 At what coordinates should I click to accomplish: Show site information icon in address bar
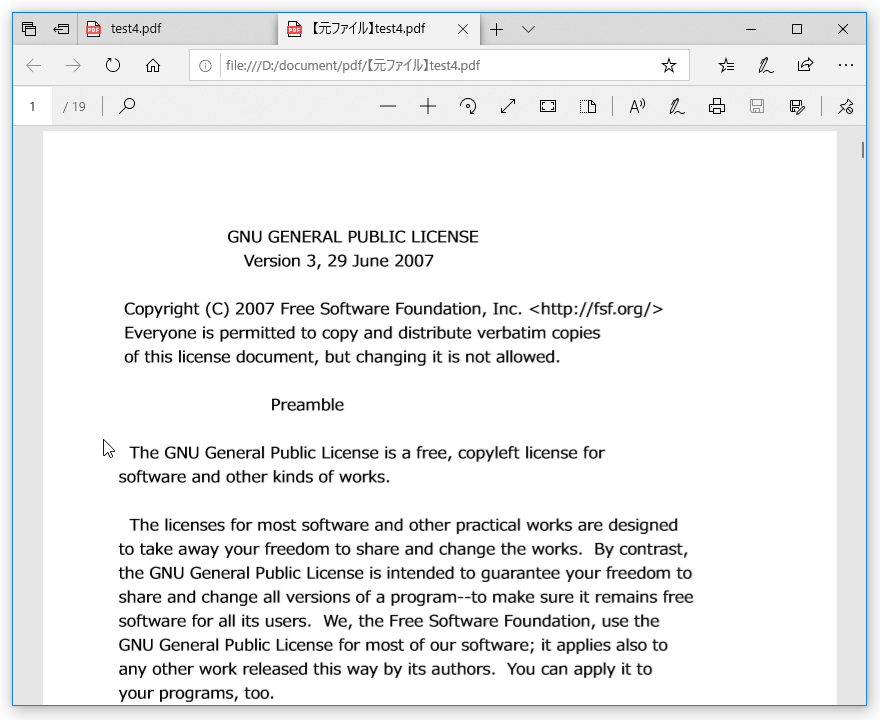point(205,66)
